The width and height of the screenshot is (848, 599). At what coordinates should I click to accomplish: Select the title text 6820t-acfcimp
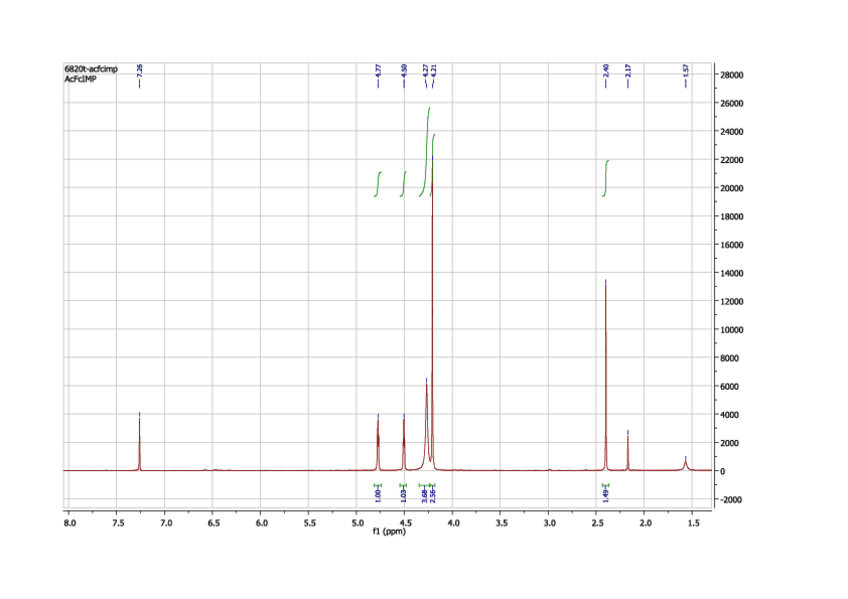click(89, 70)
